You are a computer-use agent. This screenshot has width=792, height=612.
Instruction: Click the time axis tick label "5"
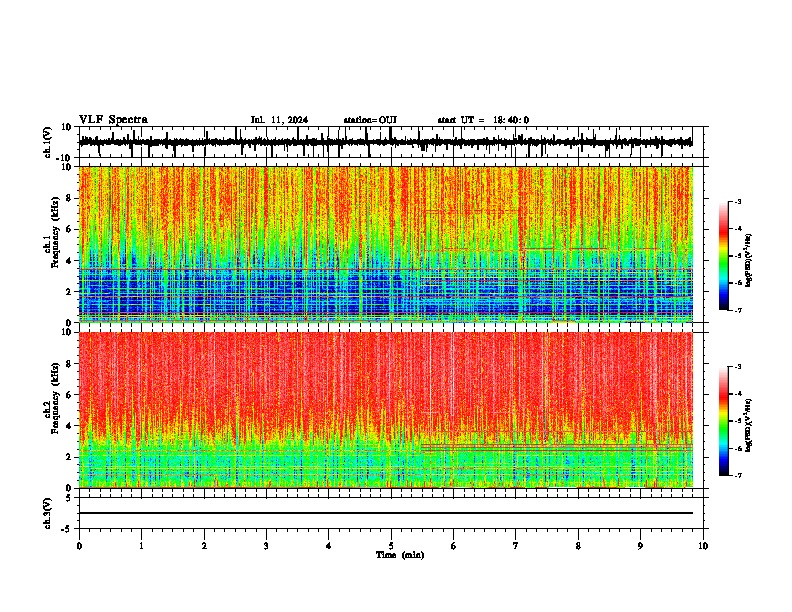(391, 546)
